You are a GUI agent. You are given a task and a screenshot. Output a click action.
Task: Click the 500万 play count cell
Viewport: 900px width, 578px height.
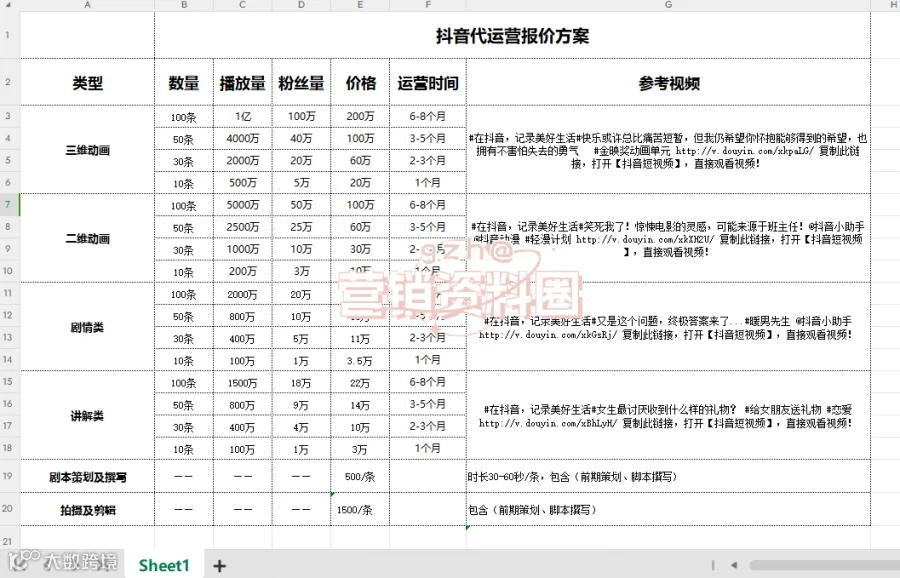click(242, 183)
